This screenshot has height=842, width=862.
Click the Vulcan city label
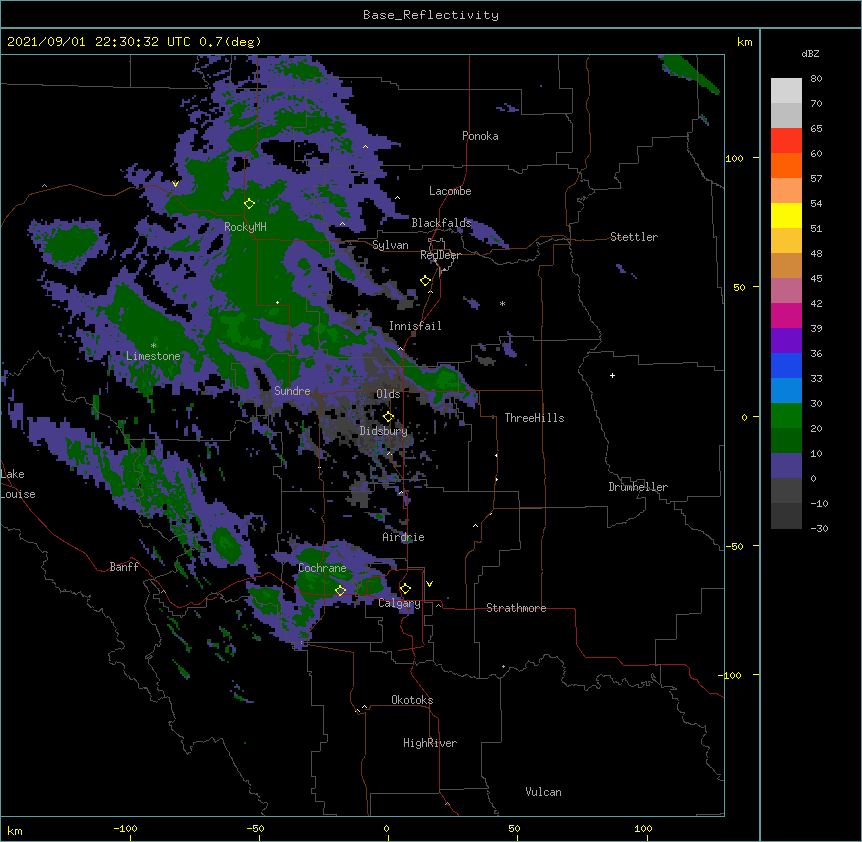(543, 792)
